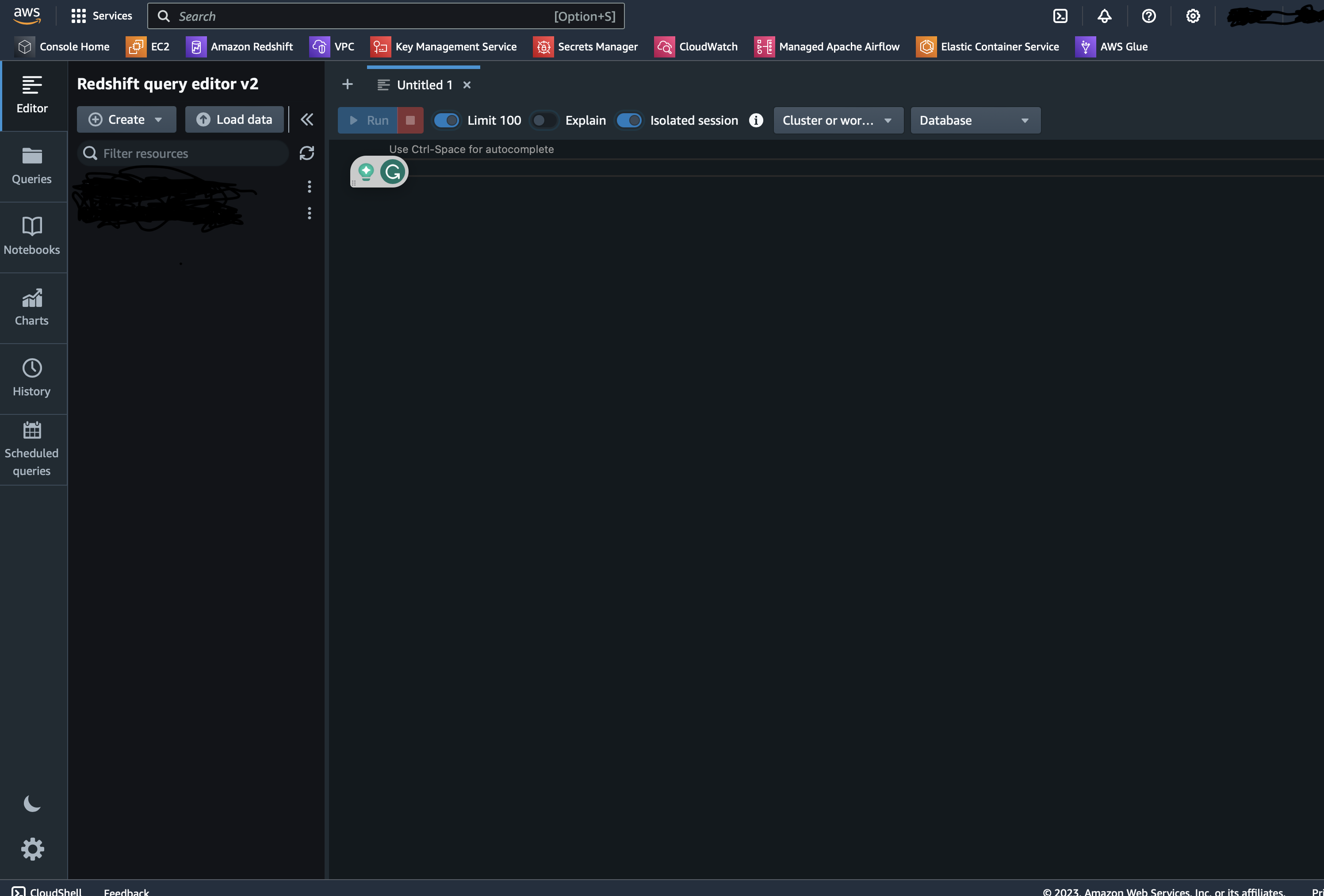Open the Queries folder in sidebar
The height and width of the screenshot is (896, 1324).
tap(32, 166)
